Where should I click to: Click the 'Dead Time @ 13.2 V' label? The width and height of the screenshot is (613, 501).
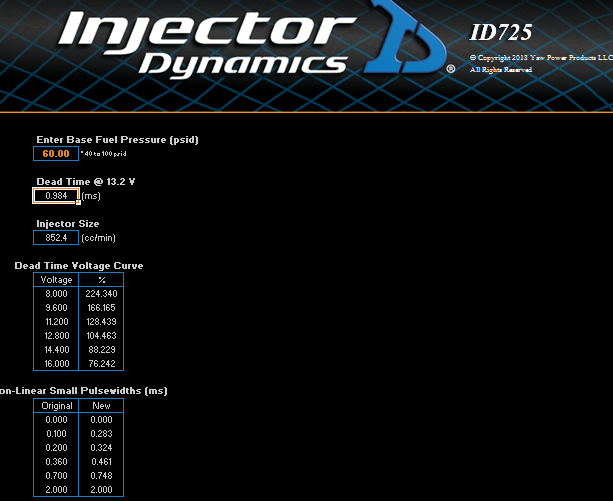86,181
